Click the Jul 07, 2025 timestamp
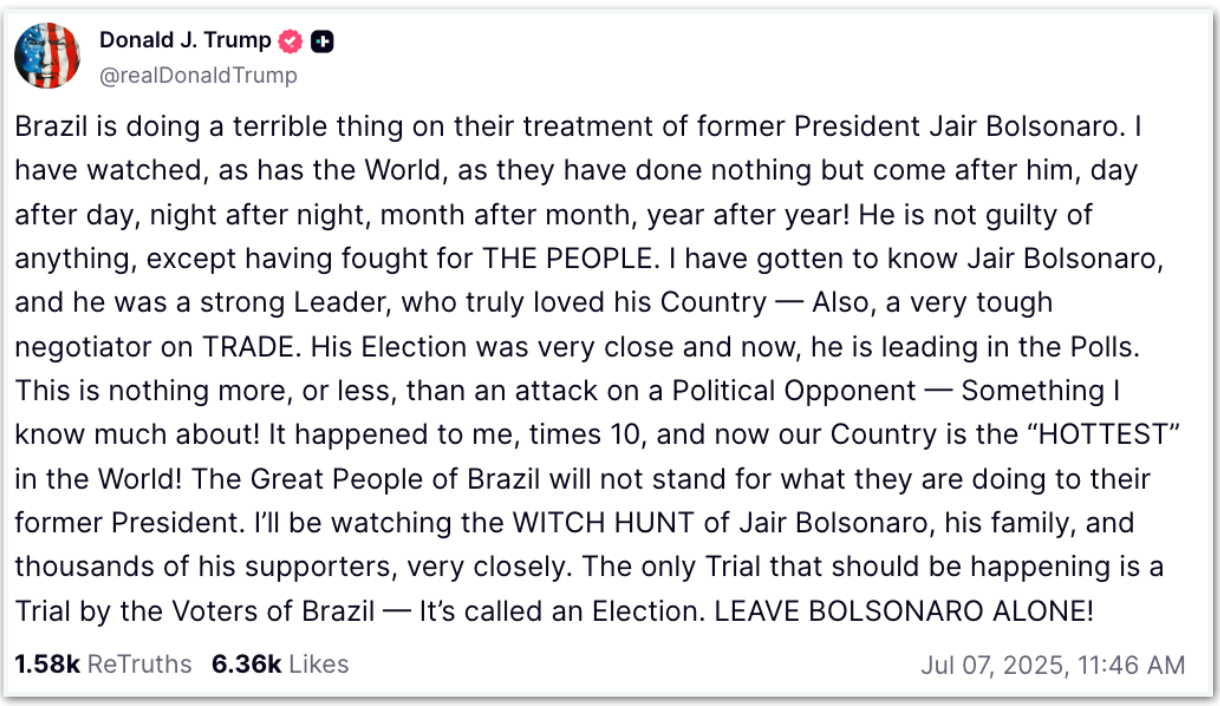 [1052, 665]
